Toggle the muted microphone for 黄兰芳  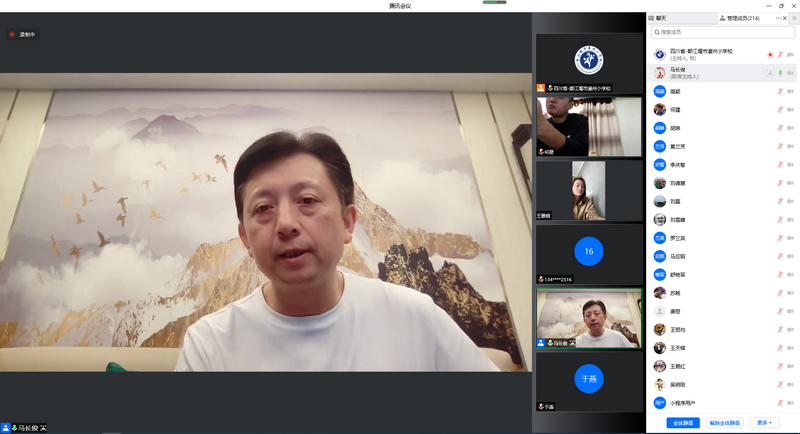click(779, 146)
